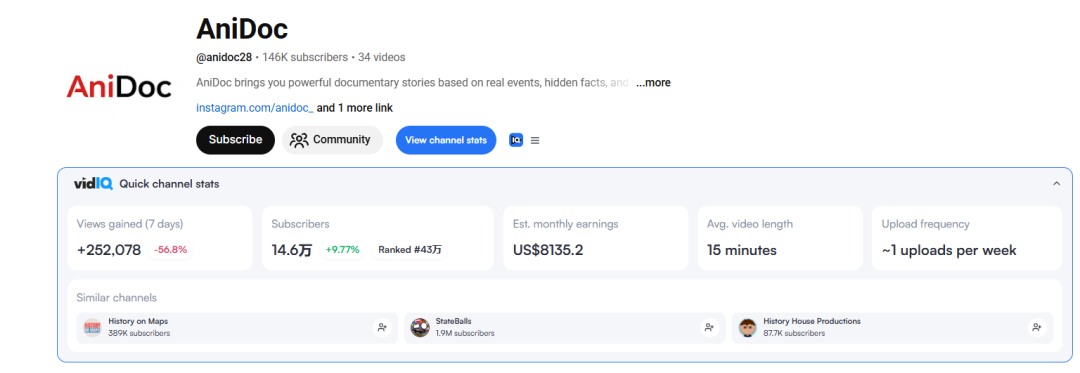Add History on Maps channel icon
Image resolution: width=1080 pixels, height=373 pixels.
click(382, 328)
